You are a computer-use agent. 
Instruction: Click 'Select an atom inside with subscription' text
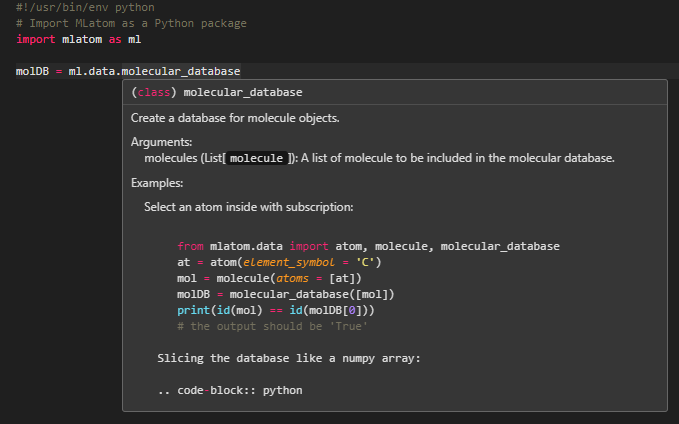click(x=249, y=207)
